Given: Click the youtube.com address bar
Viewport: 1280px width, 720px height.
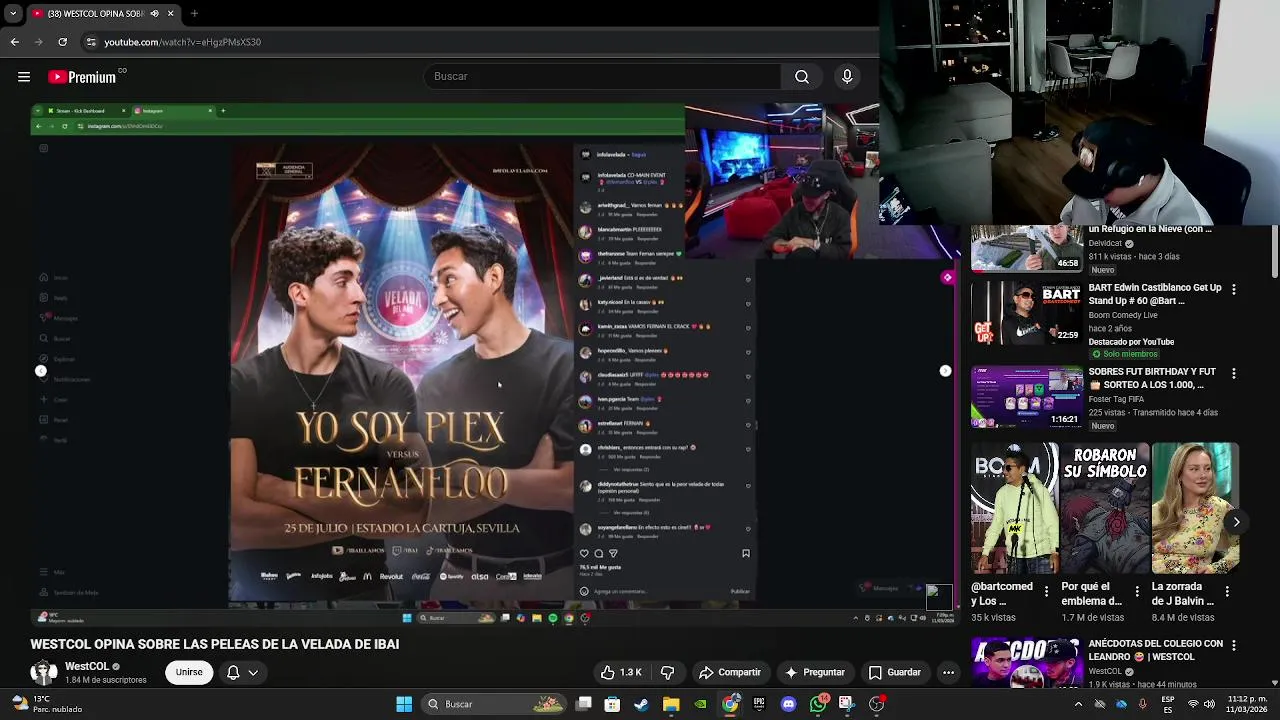Looking at the screenshot, I should [480, 42].
